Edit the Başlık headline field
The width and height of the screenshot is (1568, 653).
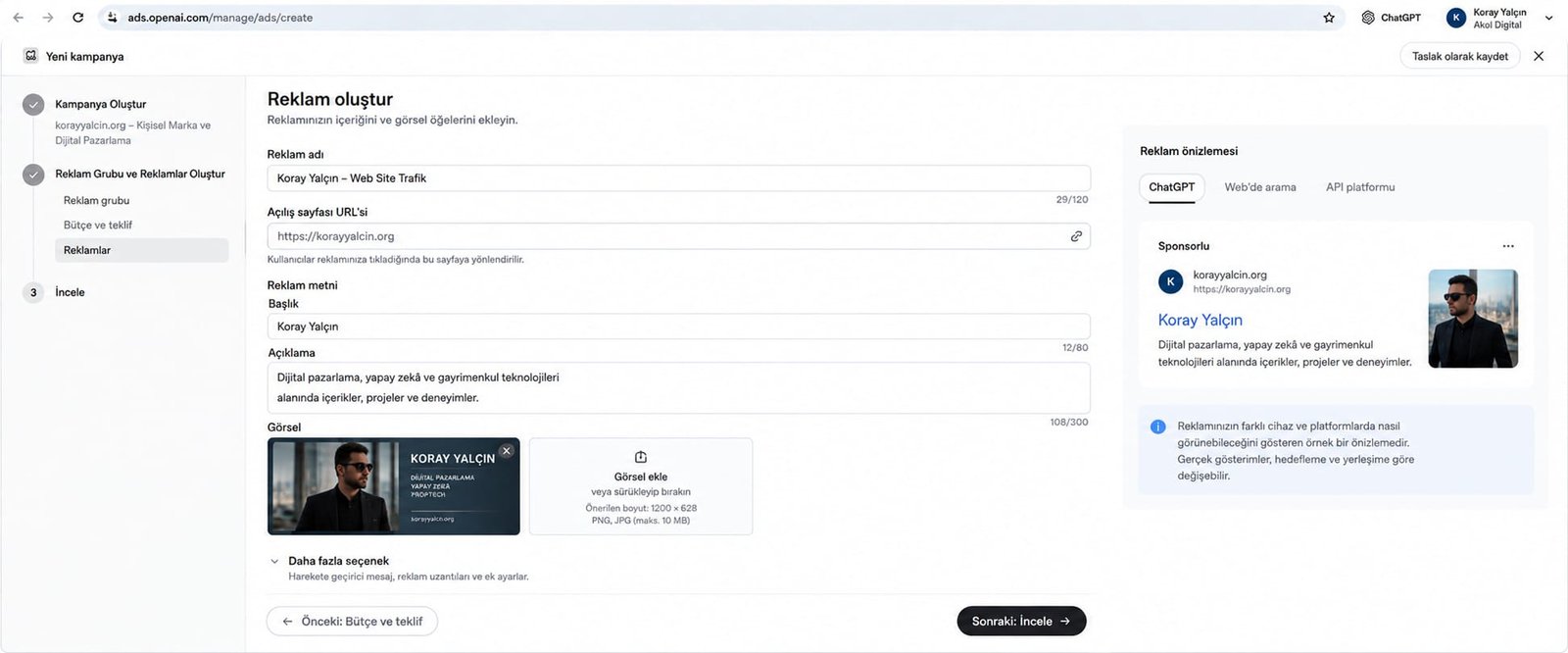pos(678,326)
